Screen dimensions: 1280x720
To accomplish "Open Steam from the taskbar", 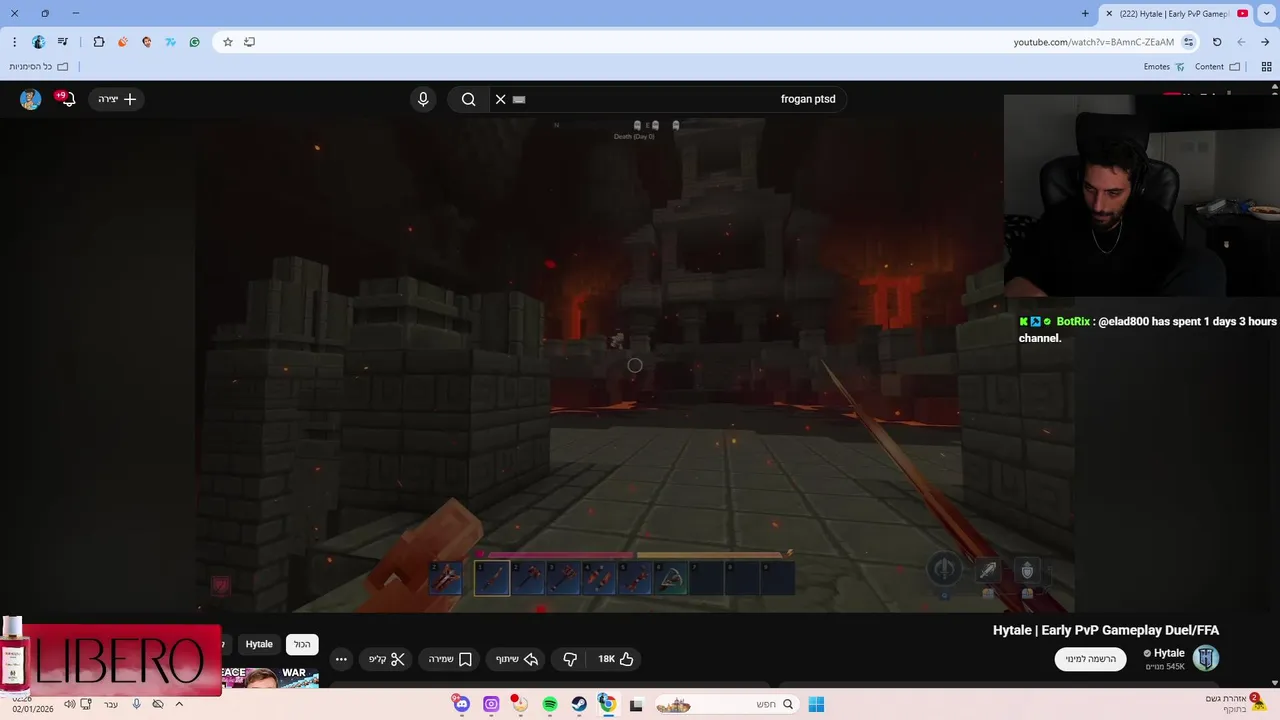I will coord(579,704).
